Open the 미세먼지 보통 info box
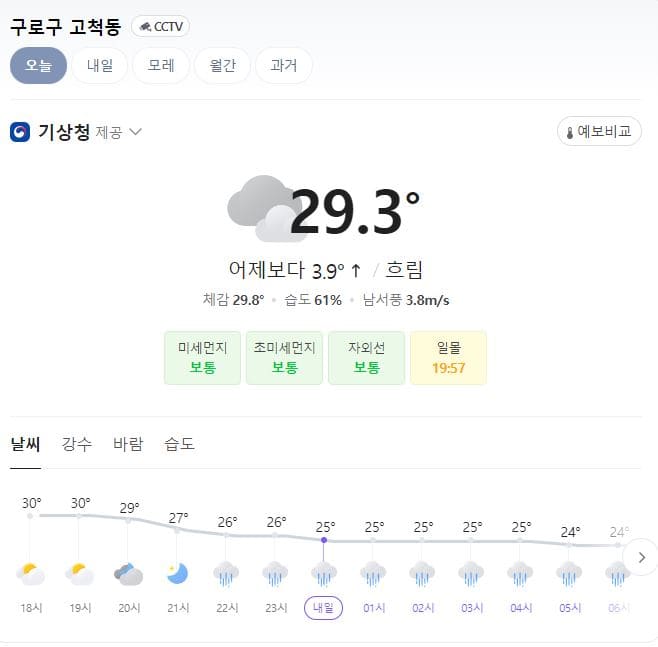The image size is (658, 647). 202,358
